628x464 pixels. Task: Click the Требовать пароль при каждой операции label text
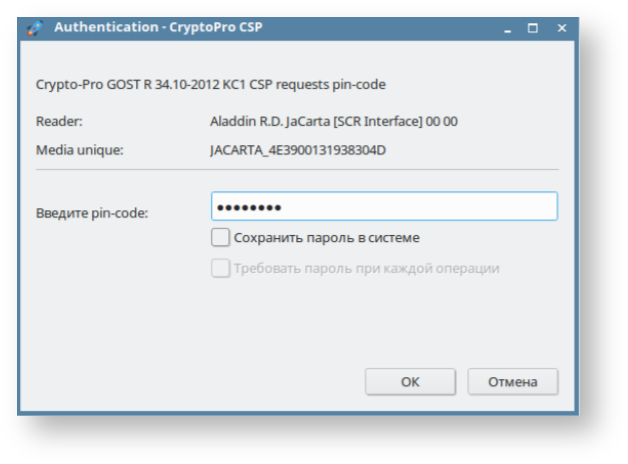tap(366, 268)
